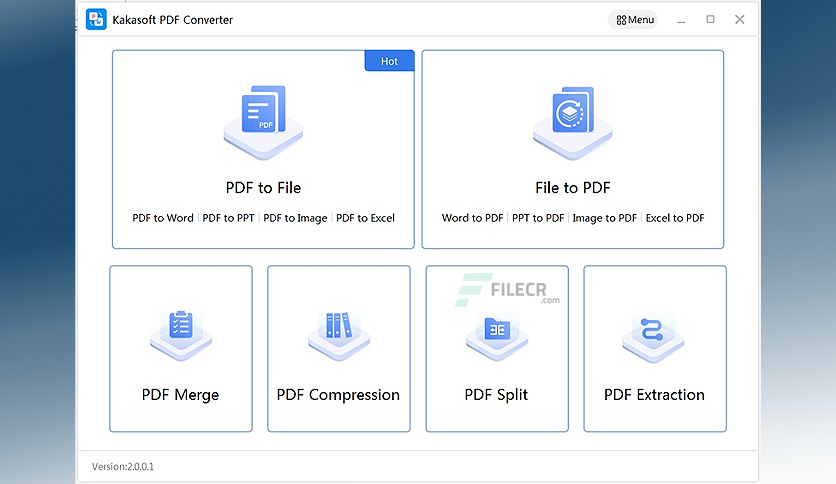Open the Menu button
Screen dimensions: 836x484
pyautogui.click(x=633, y=20)
